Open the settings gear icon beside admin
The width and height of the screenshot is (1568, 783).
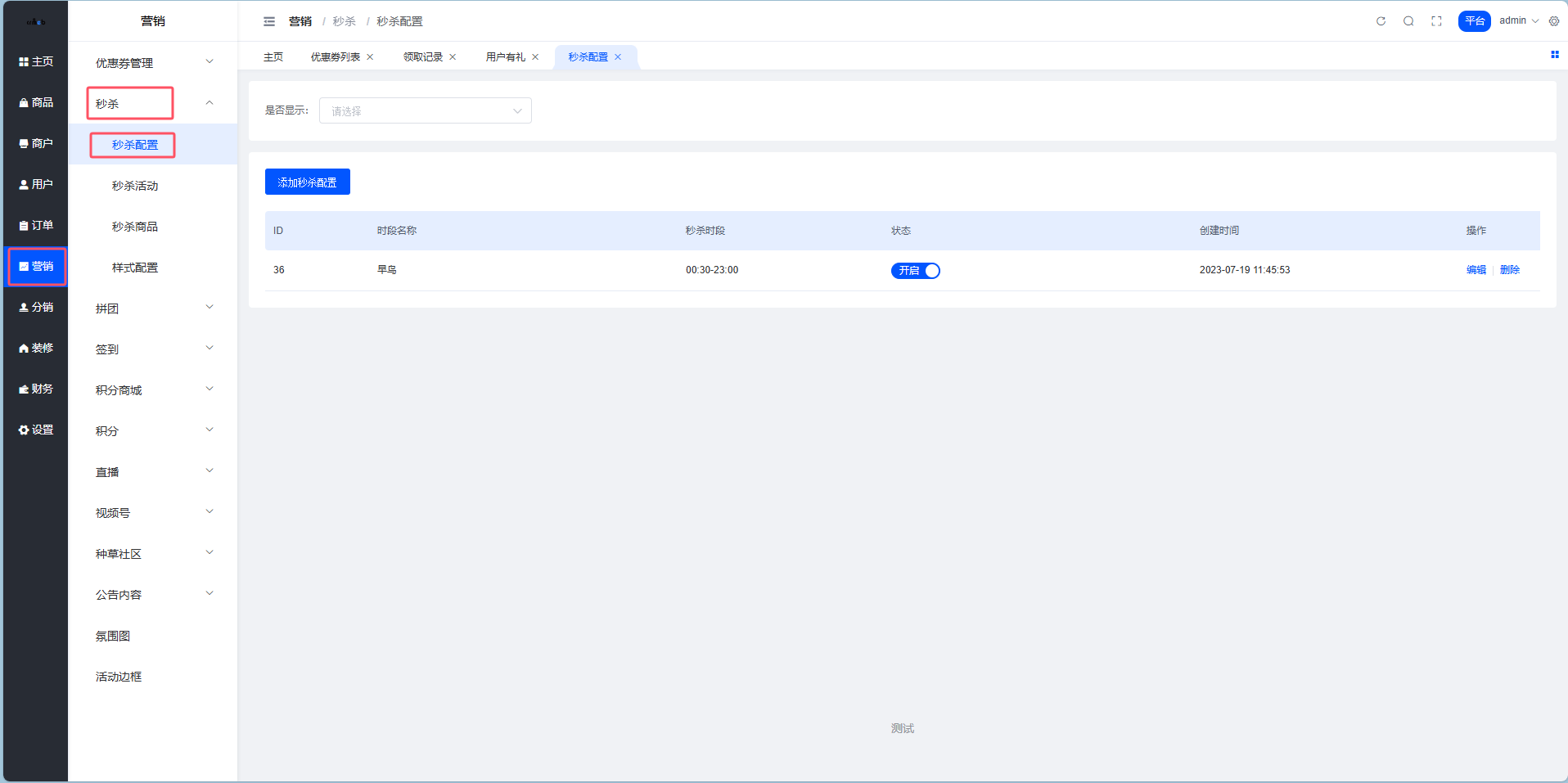1554,21
